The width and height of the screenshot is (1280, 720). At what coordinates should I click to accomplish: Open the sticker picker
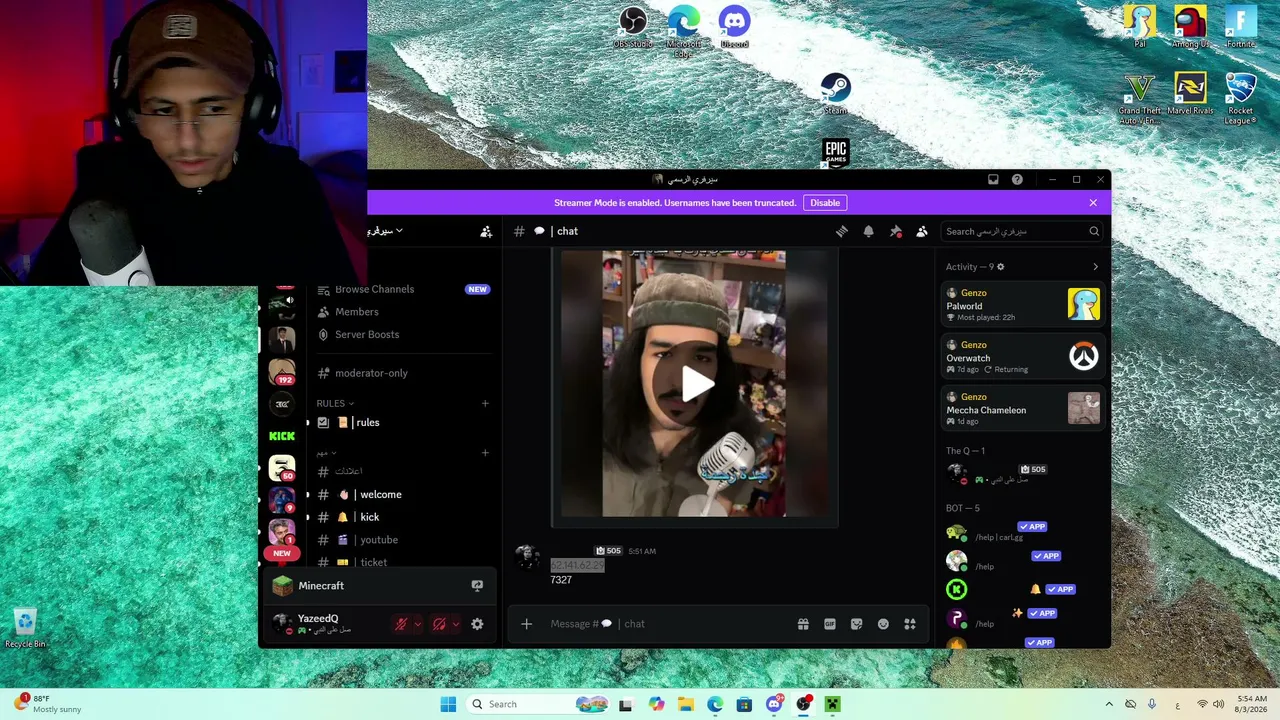click(857, 624)
